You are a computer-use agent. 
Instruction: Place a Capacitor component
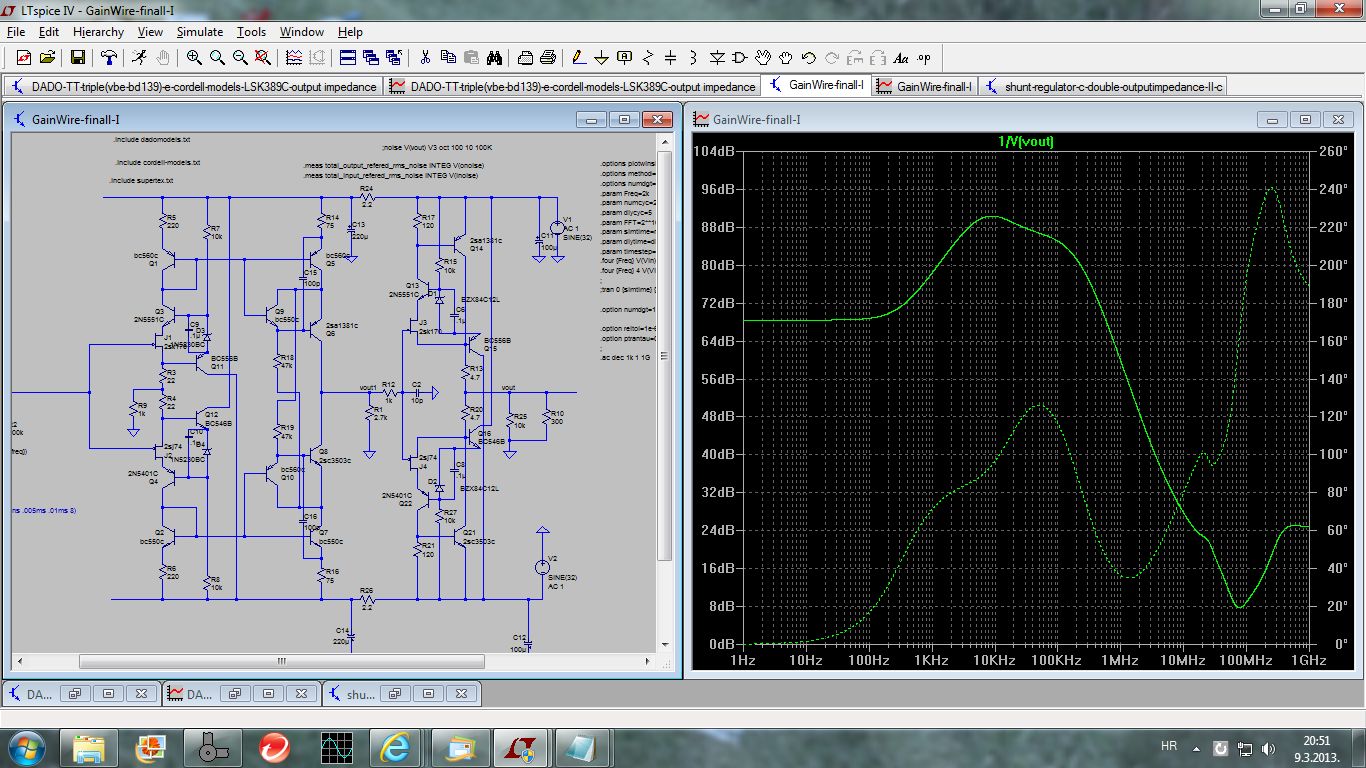(671, 58)
